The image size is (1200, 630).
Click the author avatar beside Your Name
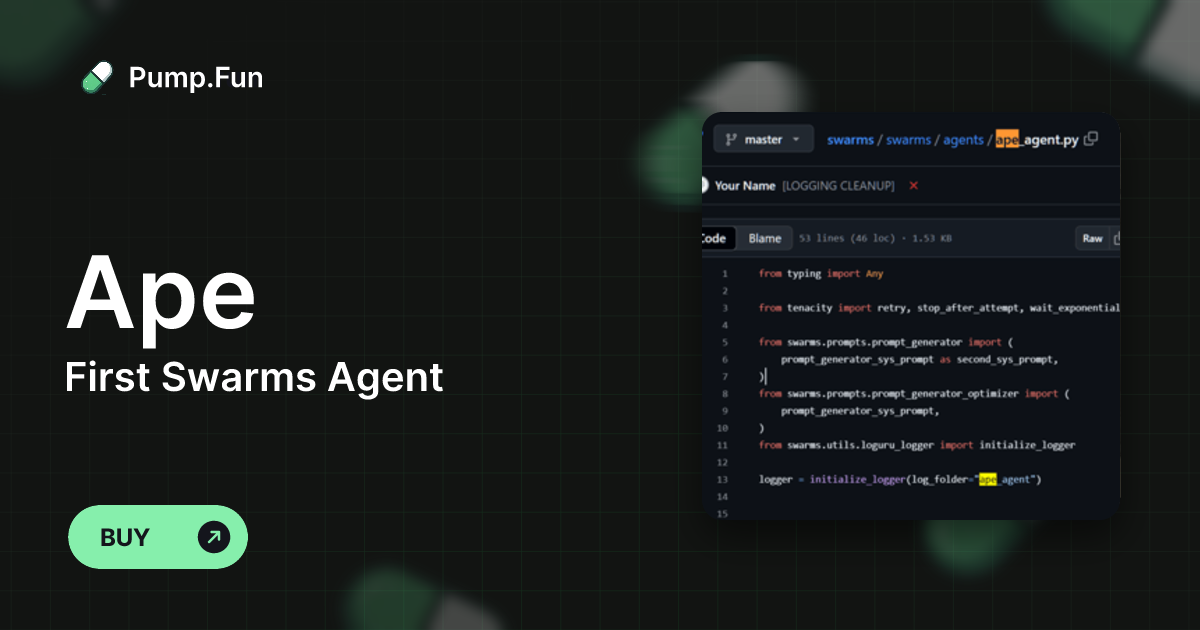pyautogui.click(x=706, y=185)
